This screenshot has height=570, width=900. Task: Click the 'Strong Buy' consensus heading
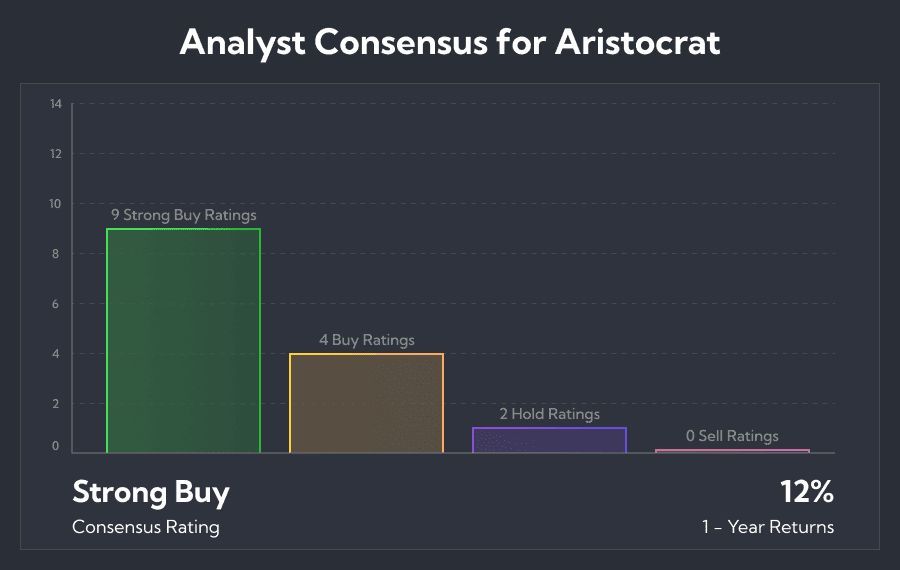point(151,493)
